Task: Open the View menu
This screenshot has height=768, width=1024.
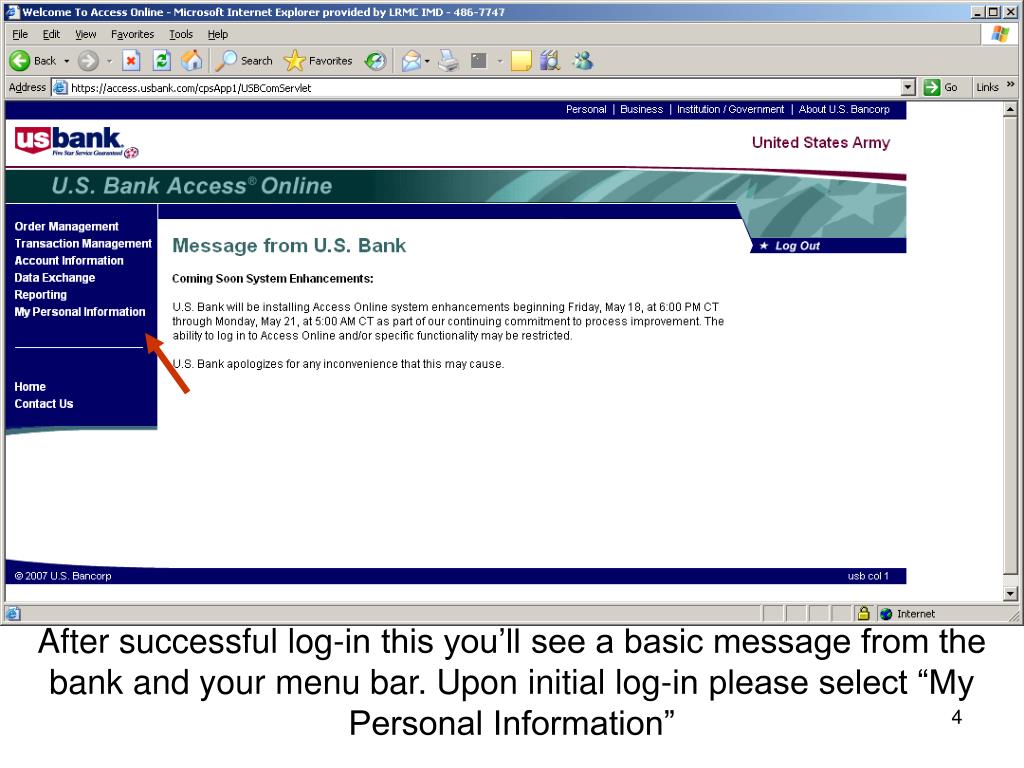Action: (85, 34)
